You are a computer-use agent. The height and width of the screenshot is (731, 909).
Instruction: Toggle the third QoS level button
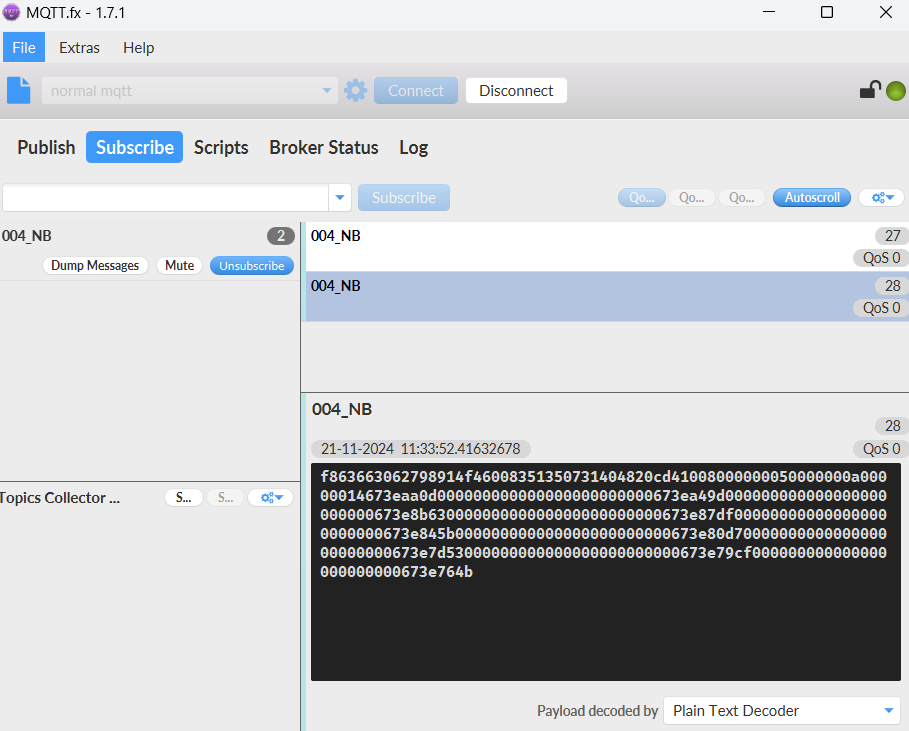pos(741,198)
